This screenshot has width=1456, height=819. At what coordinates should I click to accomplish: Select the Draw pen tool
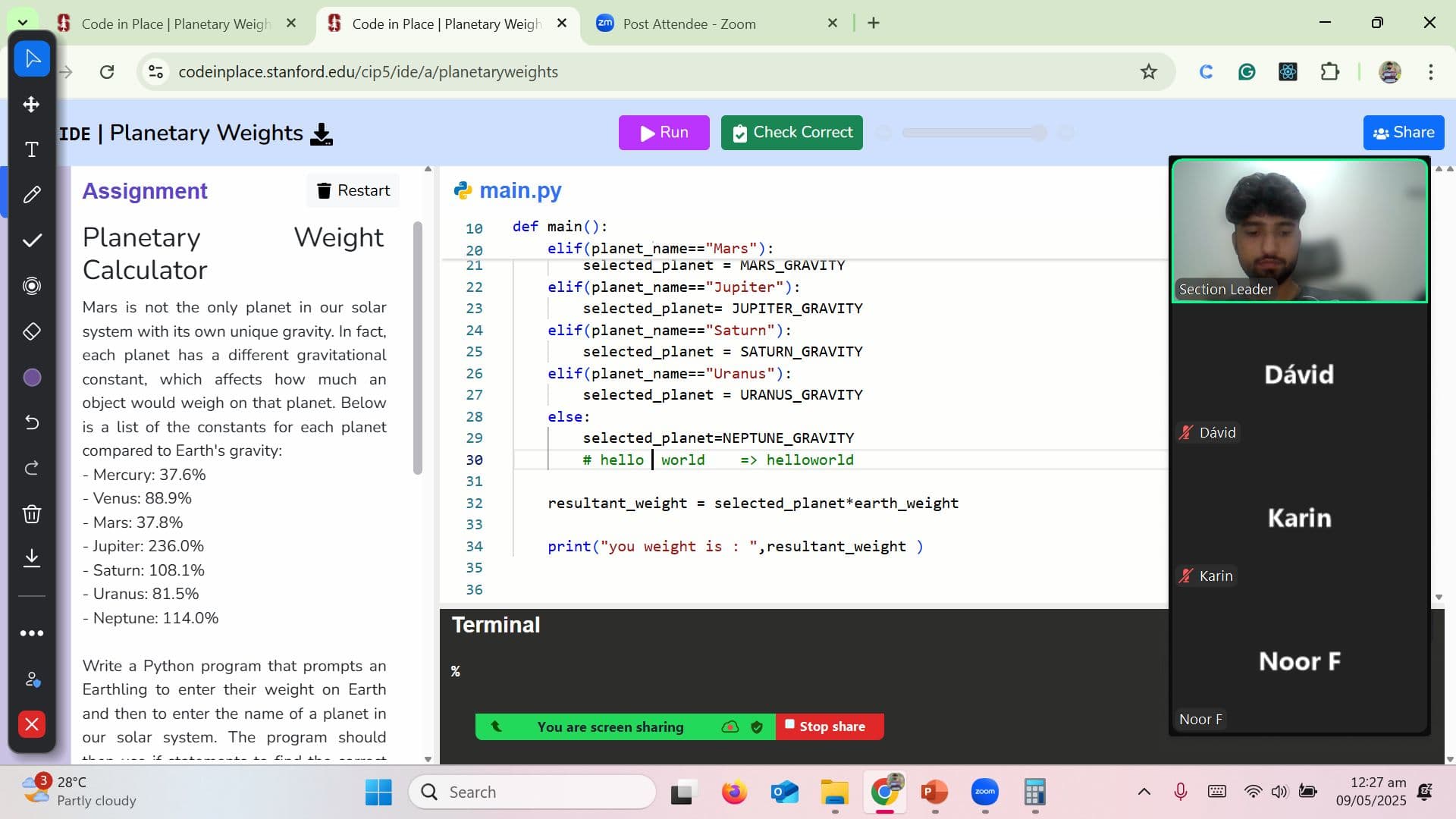(x=31, y=195)
